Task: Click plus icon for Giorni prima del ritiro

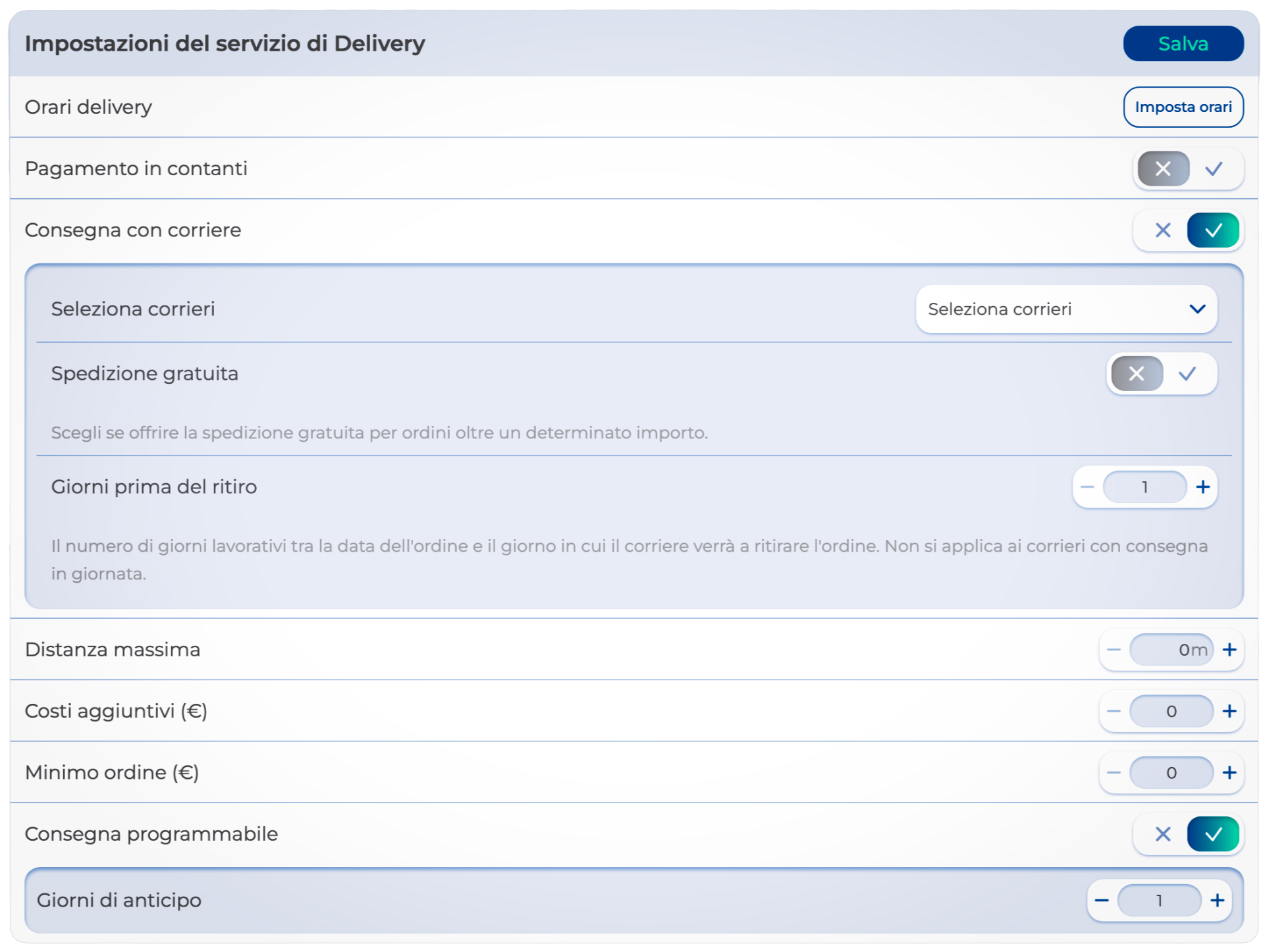Action: (1202, 487)
